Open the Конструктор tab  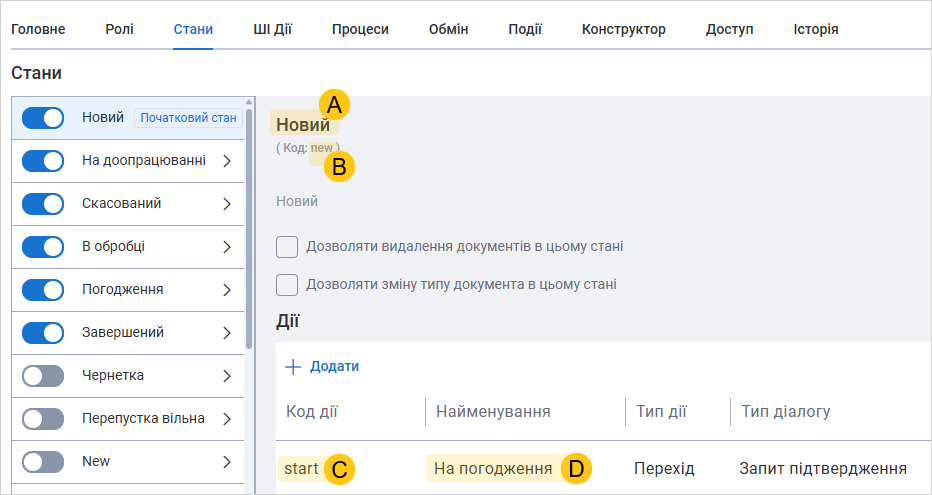click(x=624, y=29)
